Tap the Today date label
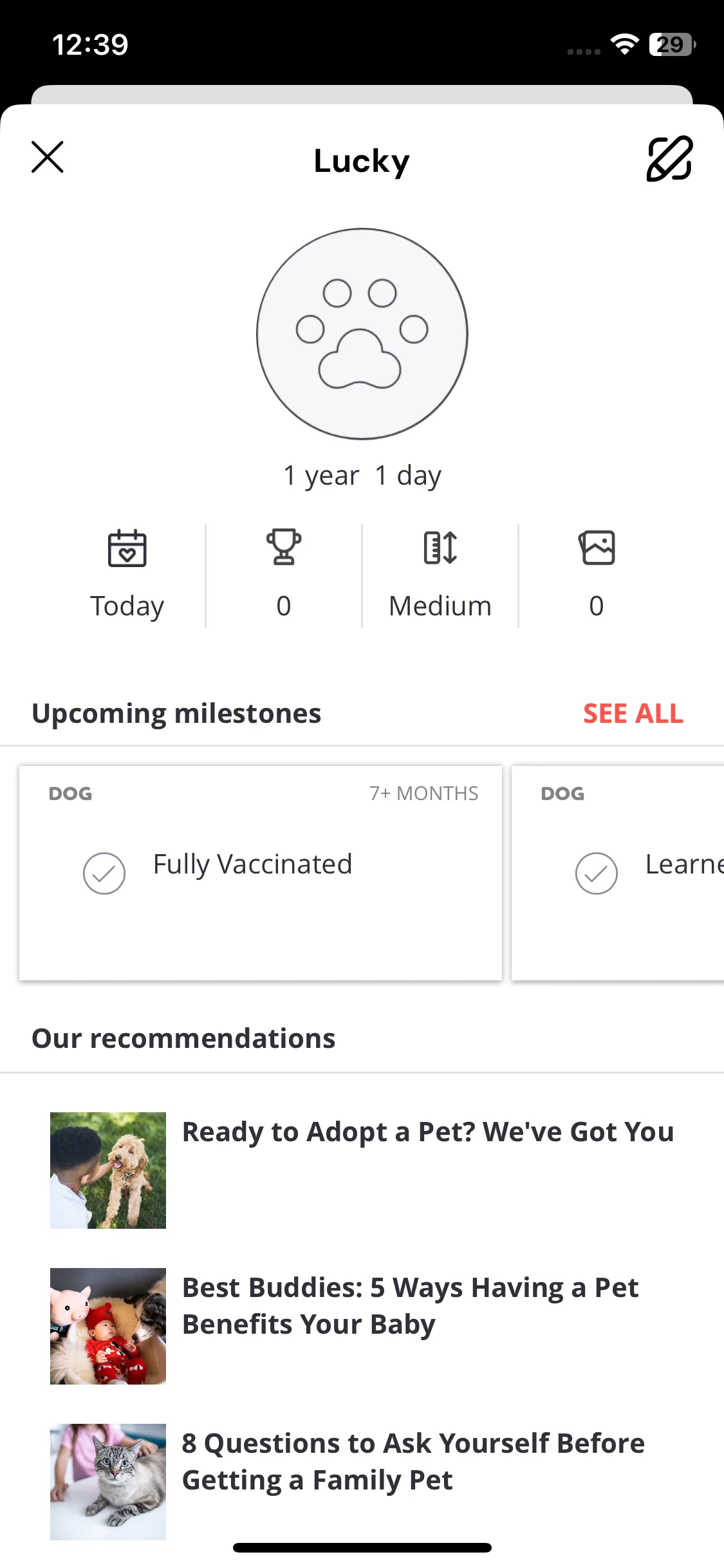The width and height of the screenshot is (724, 1568). [x=127, y=606]
